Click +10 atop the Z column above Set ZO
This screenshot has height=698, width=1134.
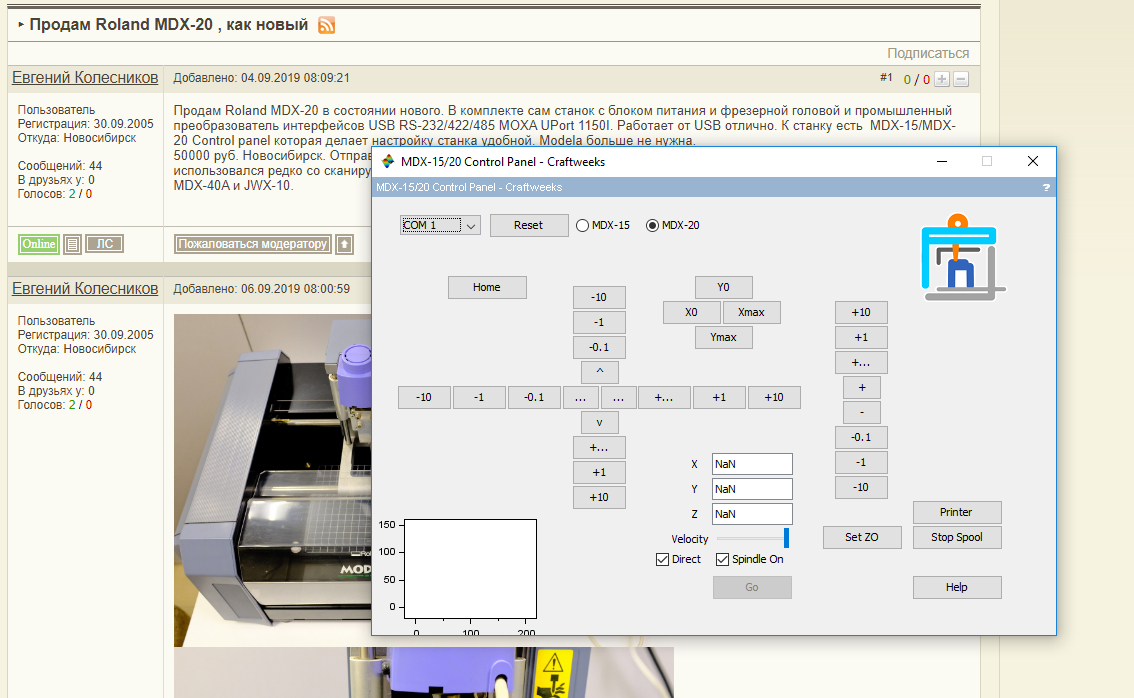[x=861, y=312]
